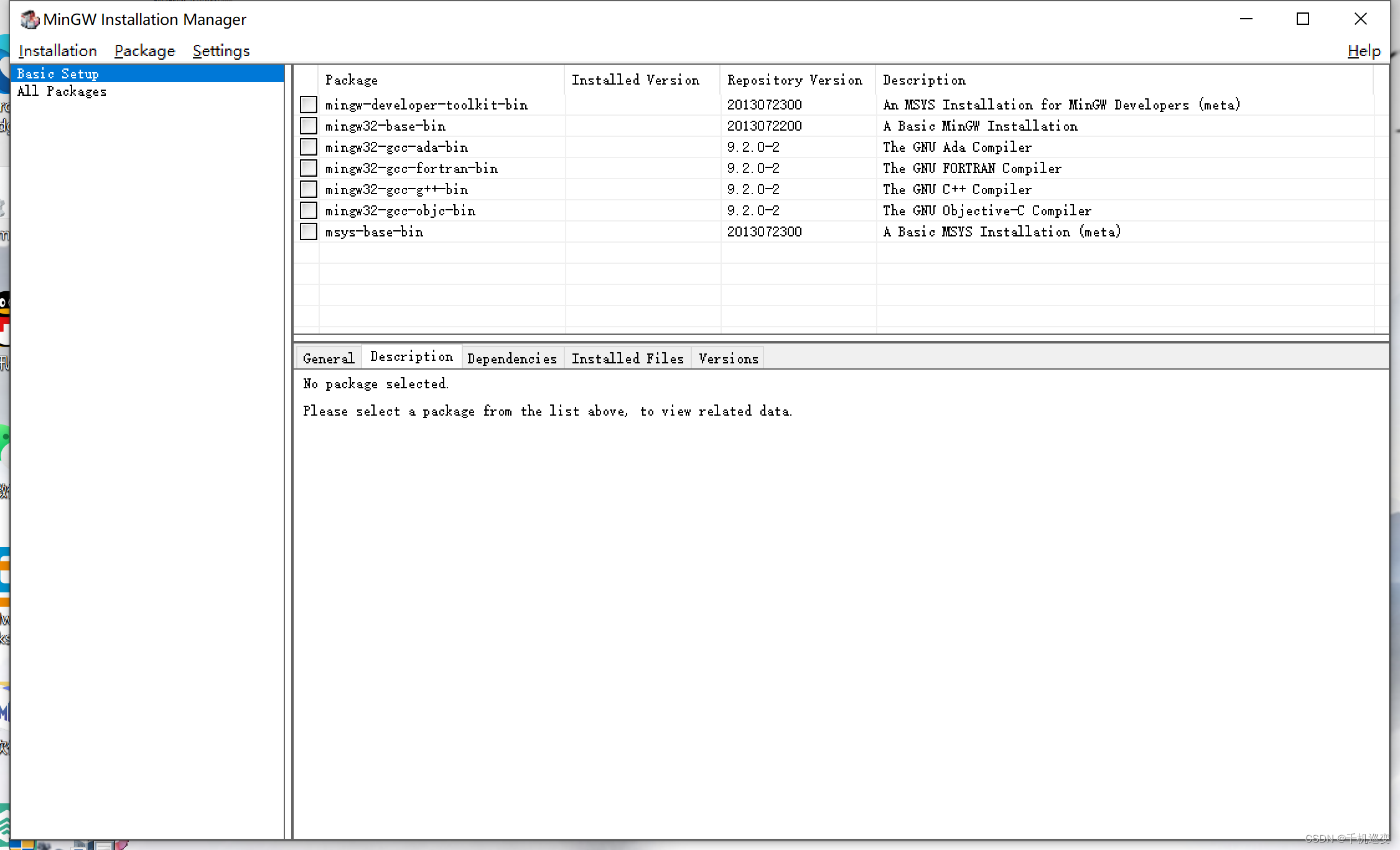Open the Help menu
The height and width of the screenshot is (850, 1400).
click(1364, 50)
